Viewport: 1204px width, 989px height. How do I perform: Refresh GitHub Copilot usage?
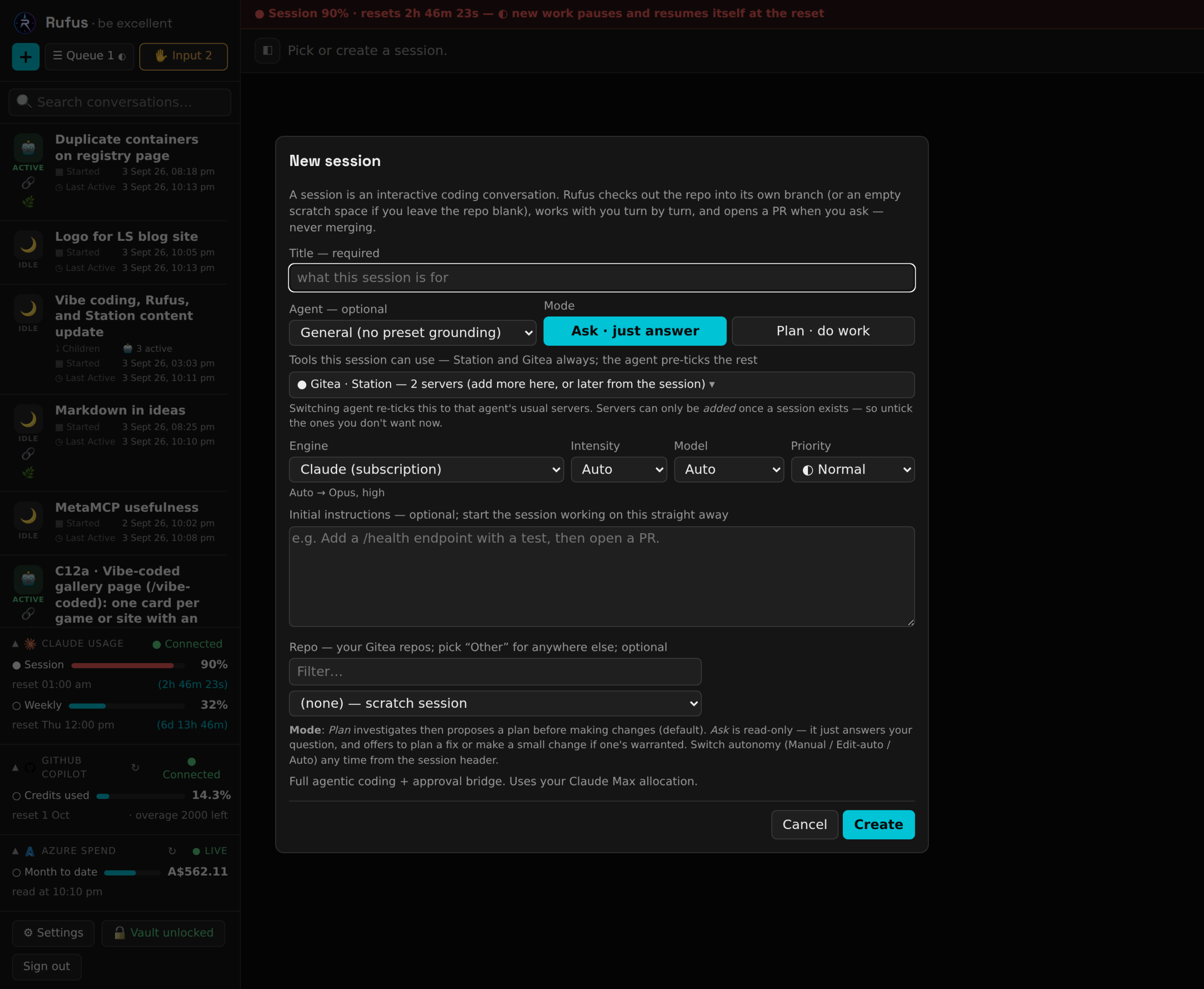135,767
